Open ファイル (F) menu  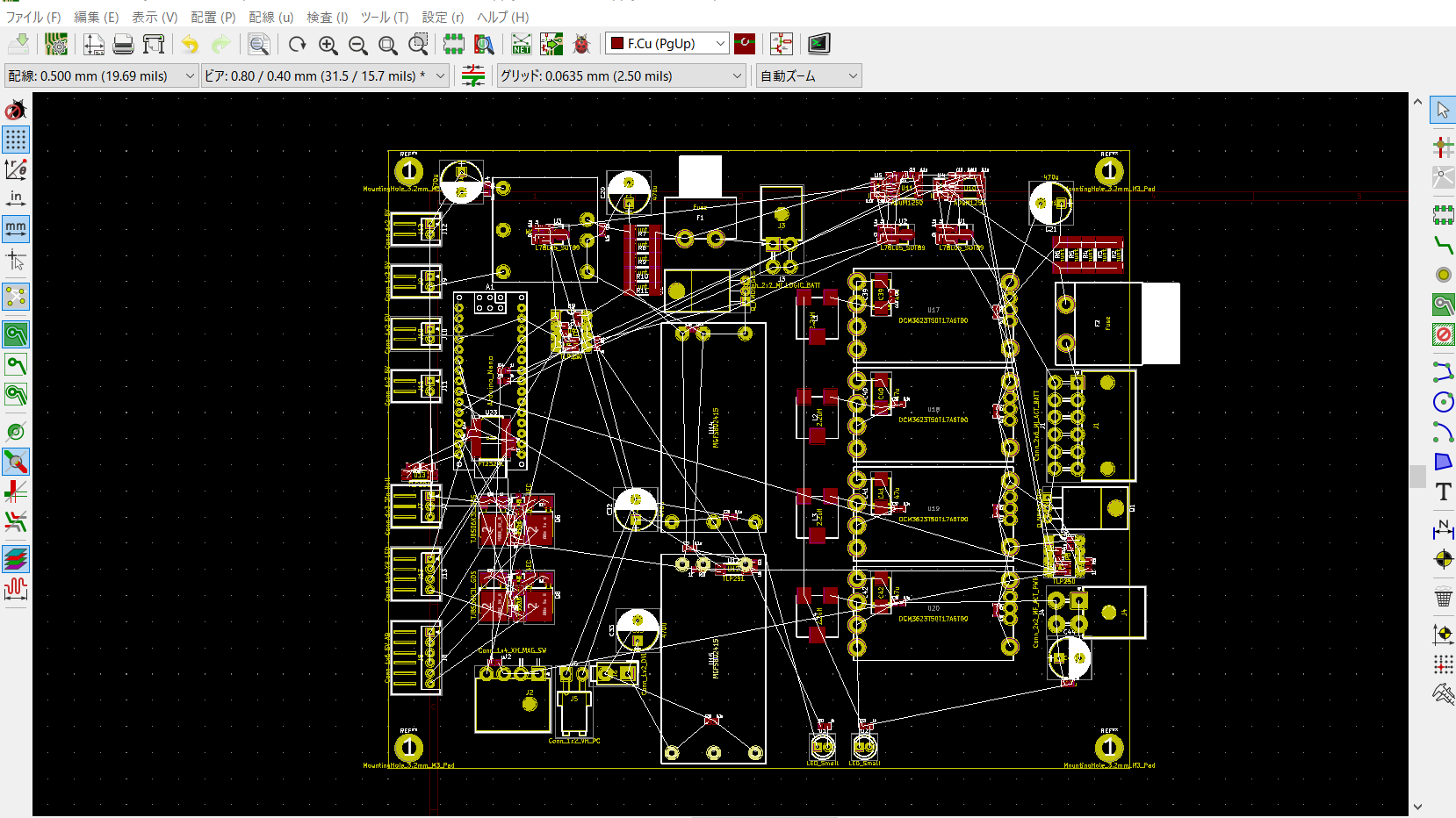pyautogui.click(x=33, y=17)
